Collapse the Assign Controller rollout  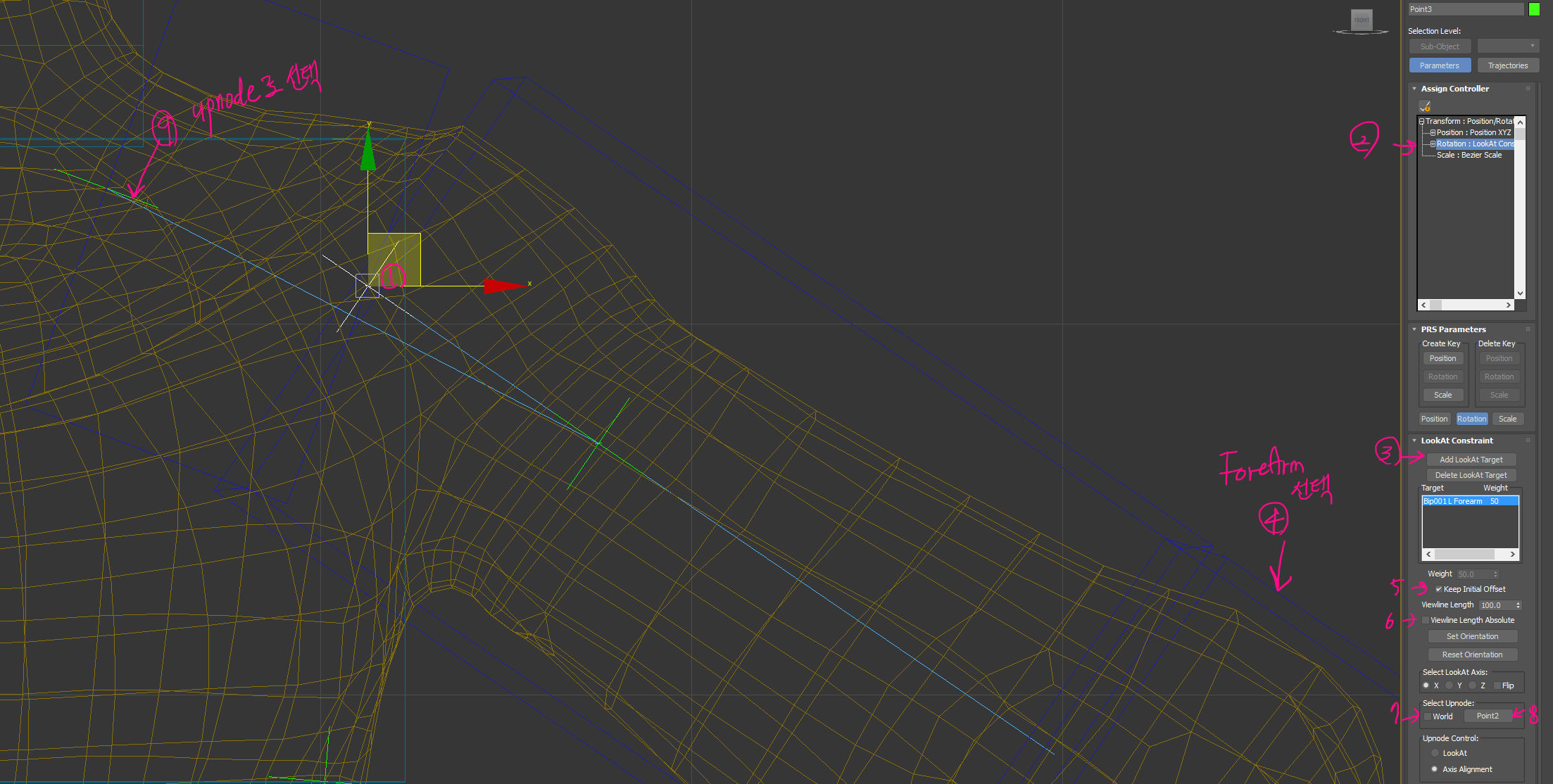pyautogui.click(x=1414, y=89)
